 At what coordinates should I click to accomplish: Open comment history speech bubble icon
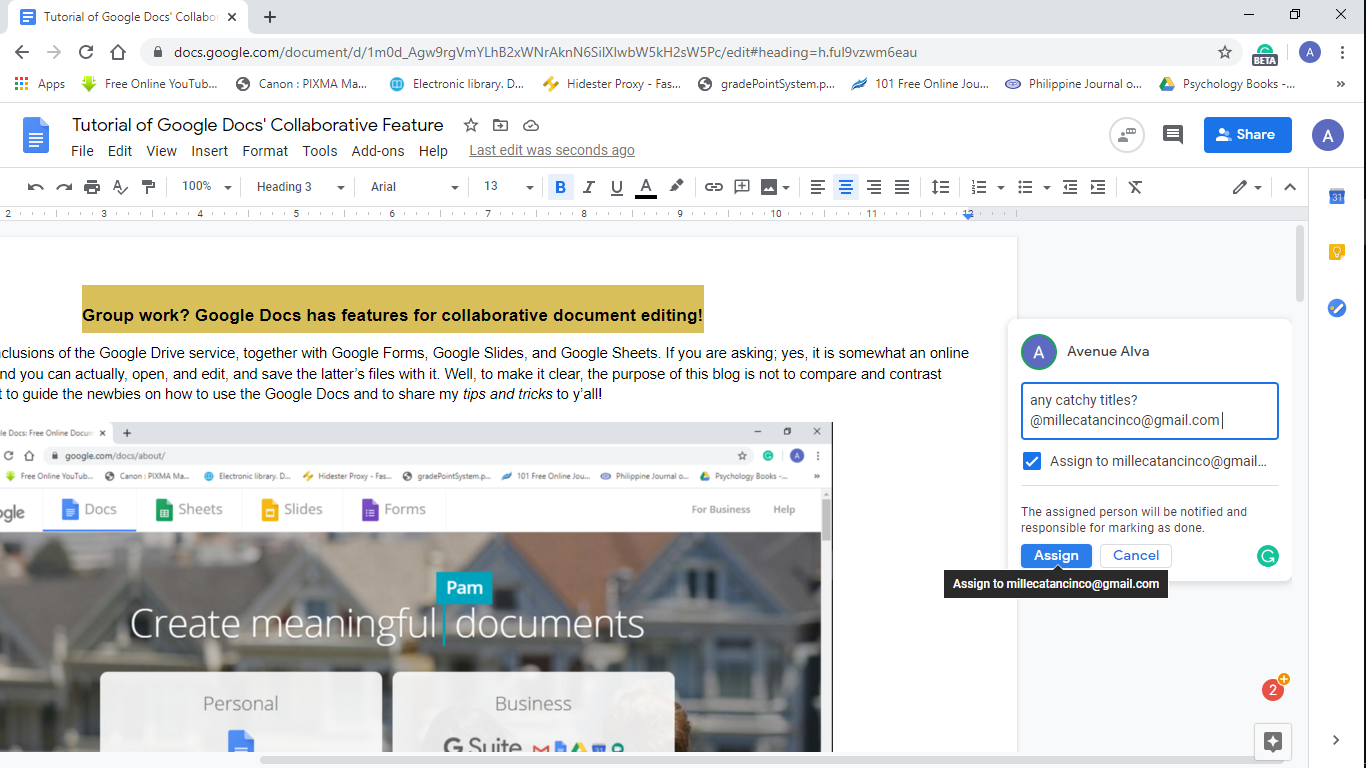(x=1173, y=134)
